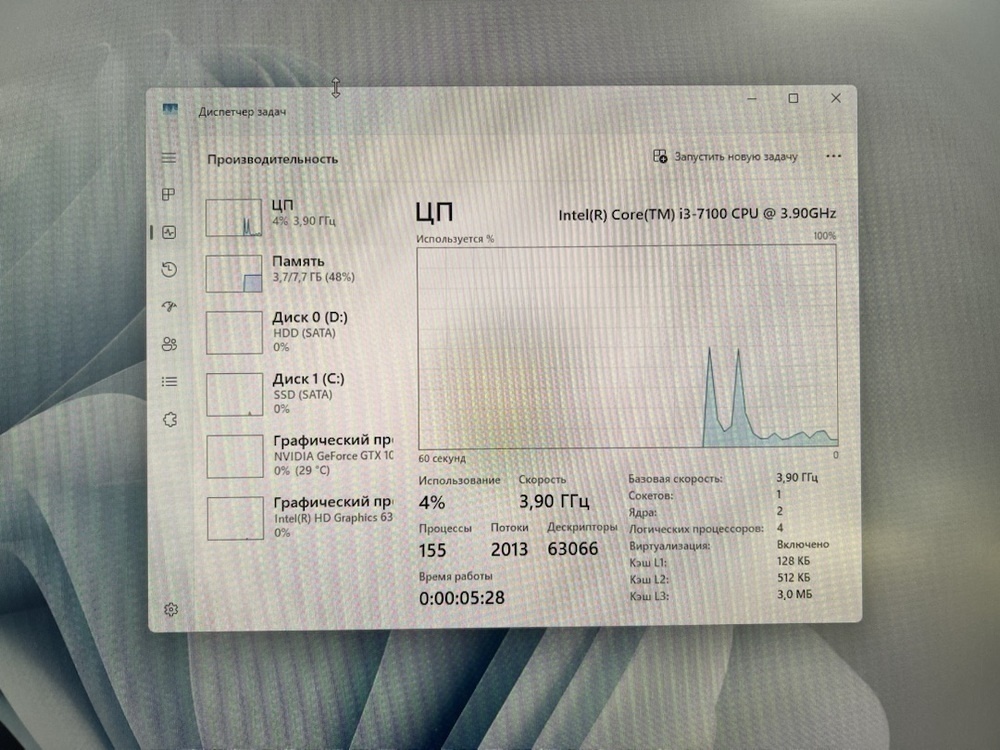
Task: Click the 'Логических процессоров:' label
Action: pyautogui.click(x=696, y=529)
